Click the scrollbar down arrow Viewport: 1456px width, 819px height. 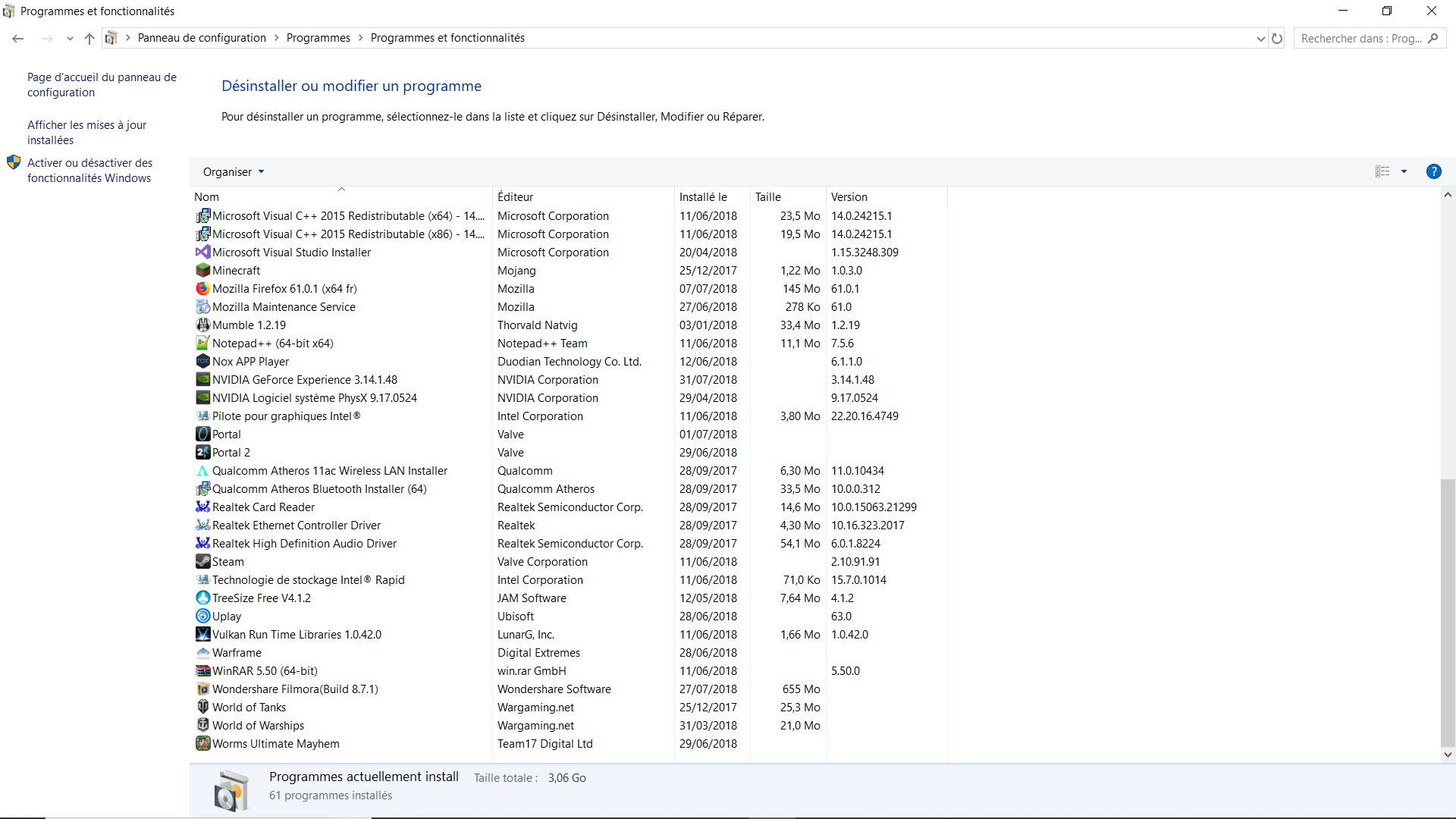[1448, 755]
